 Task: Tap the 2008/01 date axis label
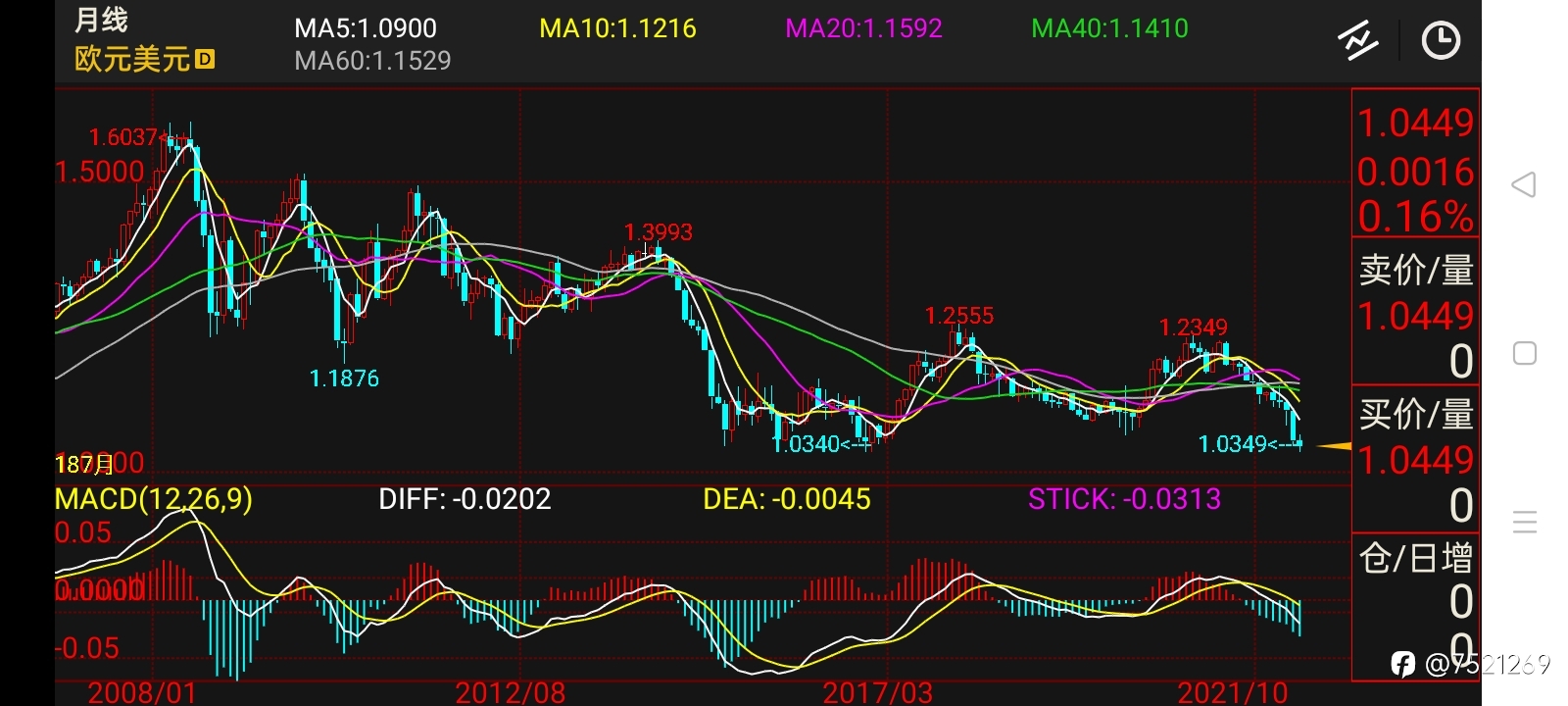(x=143, y=692)
